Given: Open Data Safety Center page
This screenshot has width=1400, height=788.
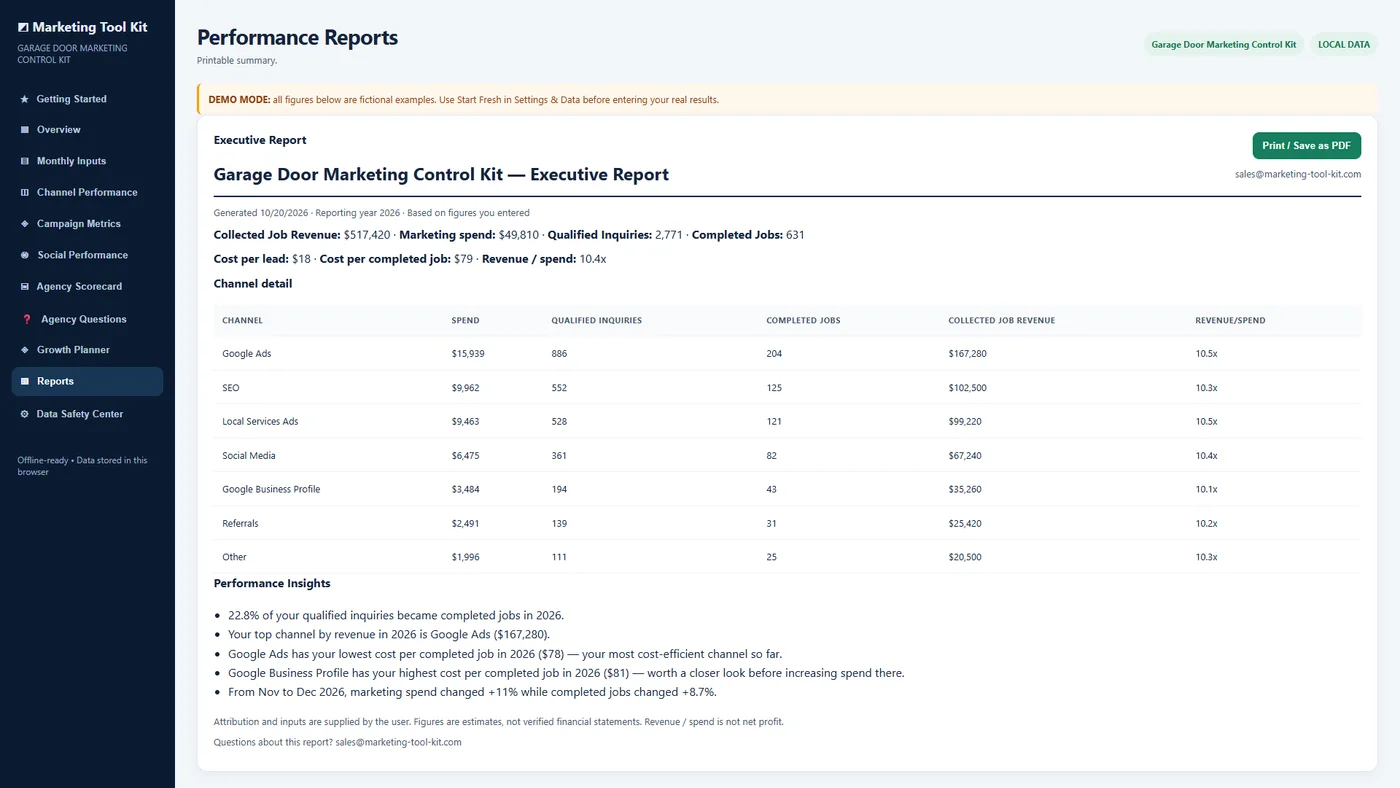Looking at the screenshot, I should pos(87,414).
